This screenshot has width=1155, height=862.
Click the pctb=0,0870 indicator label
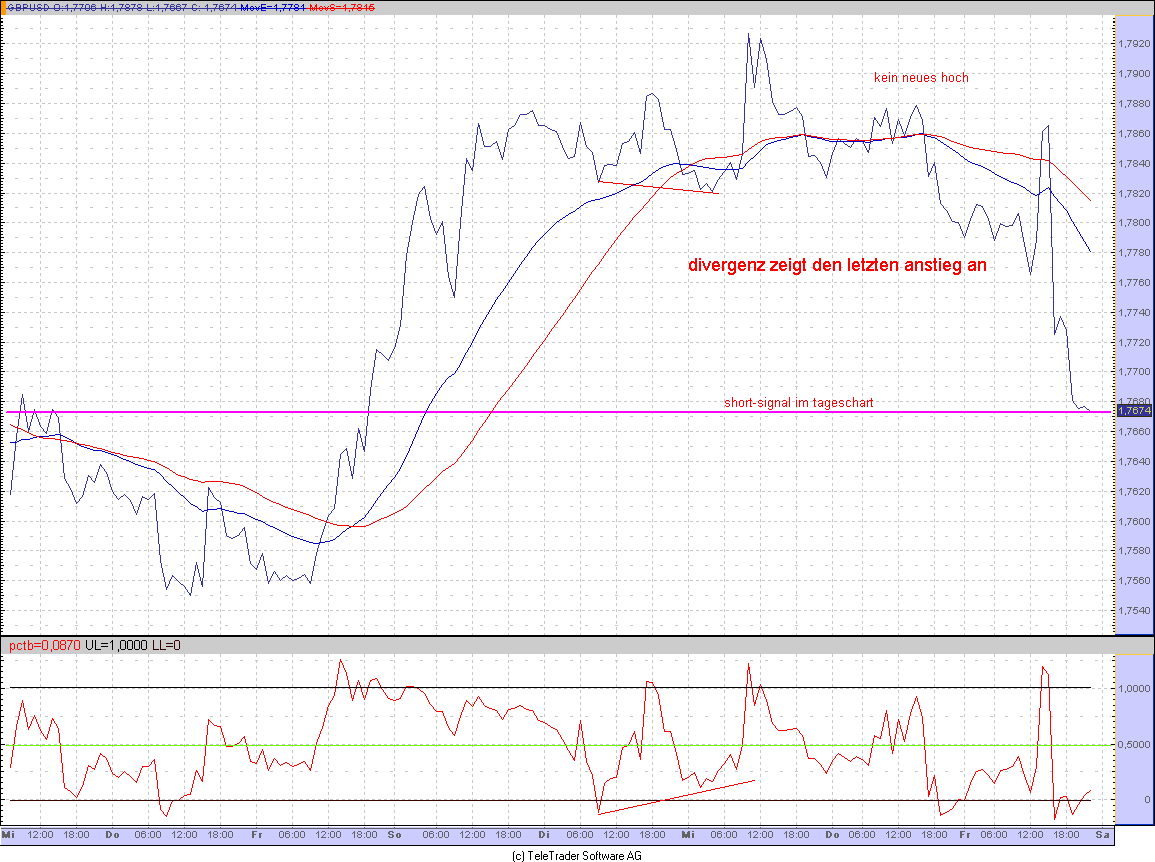click(x=45, y=645)
